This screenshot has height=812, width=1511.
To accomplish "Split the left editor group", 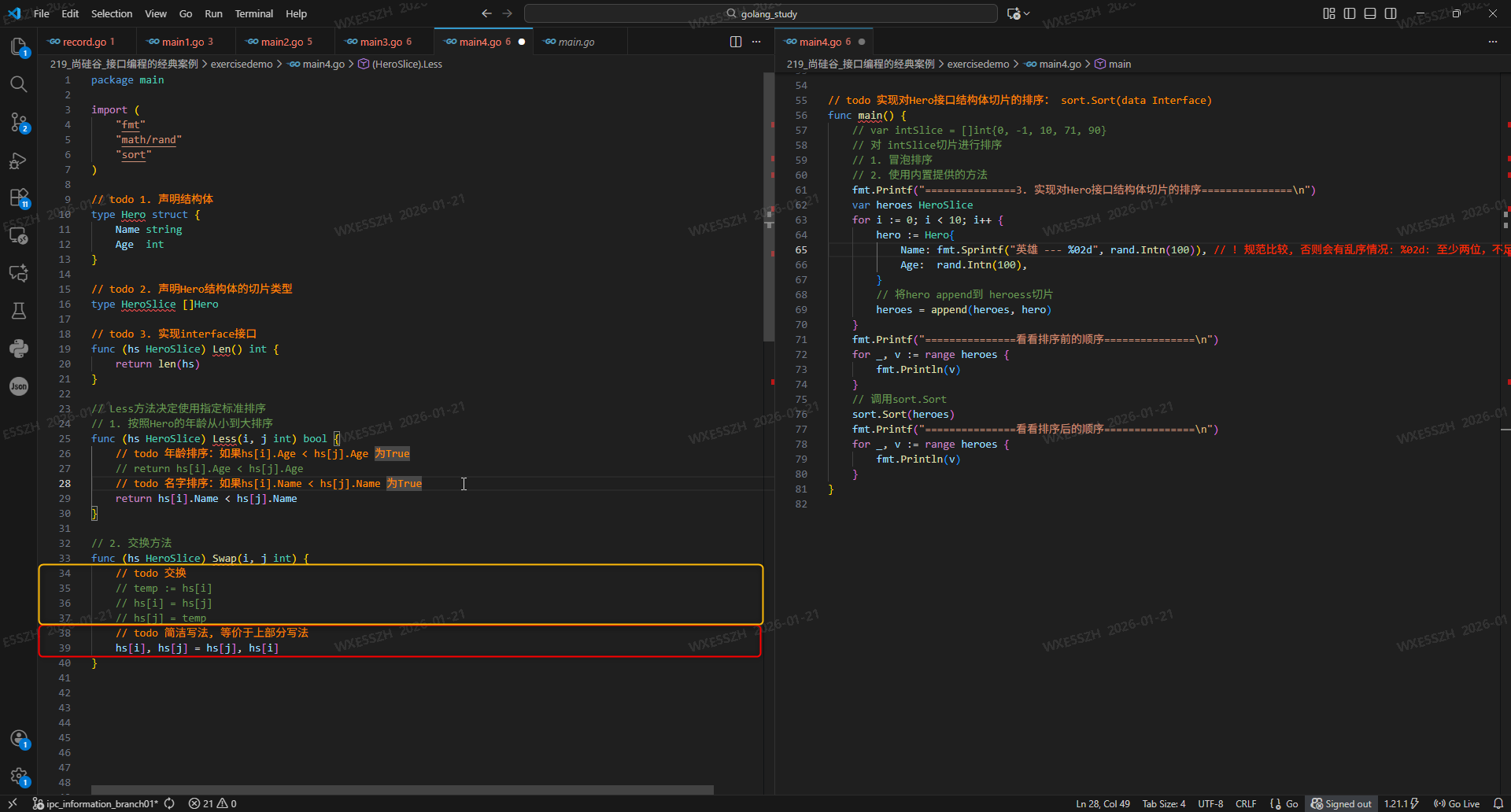I will (x=736, y=42).
